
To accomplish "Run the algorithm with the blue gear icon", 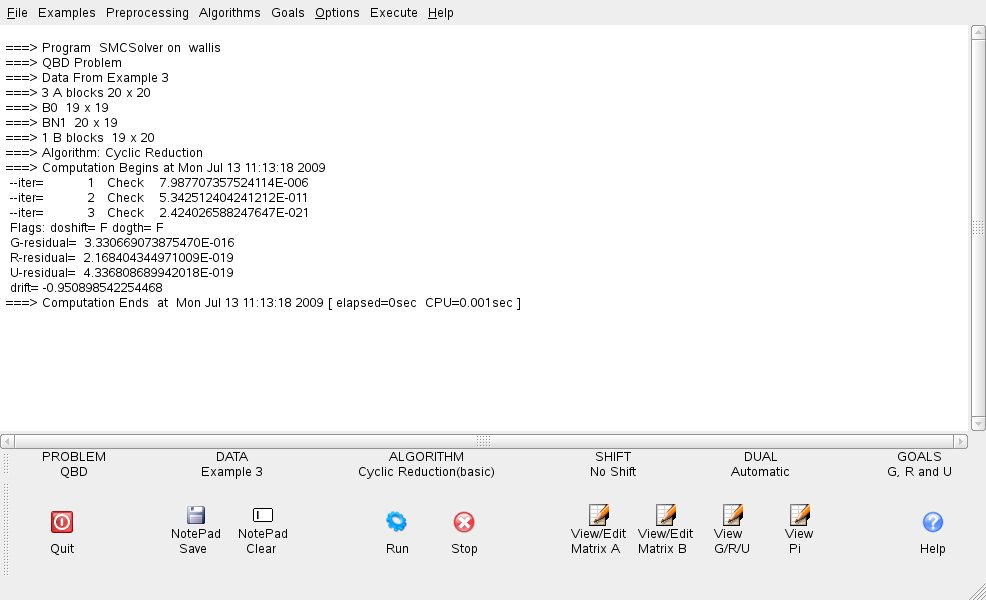I will coord(397,521).
